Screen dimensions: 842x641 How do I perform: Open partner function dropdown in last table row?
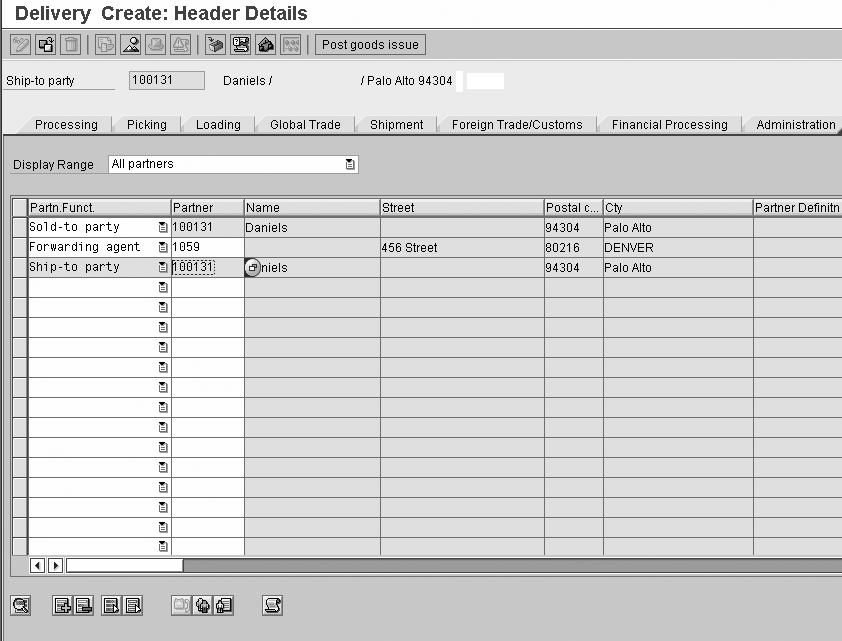pos(163,547)
